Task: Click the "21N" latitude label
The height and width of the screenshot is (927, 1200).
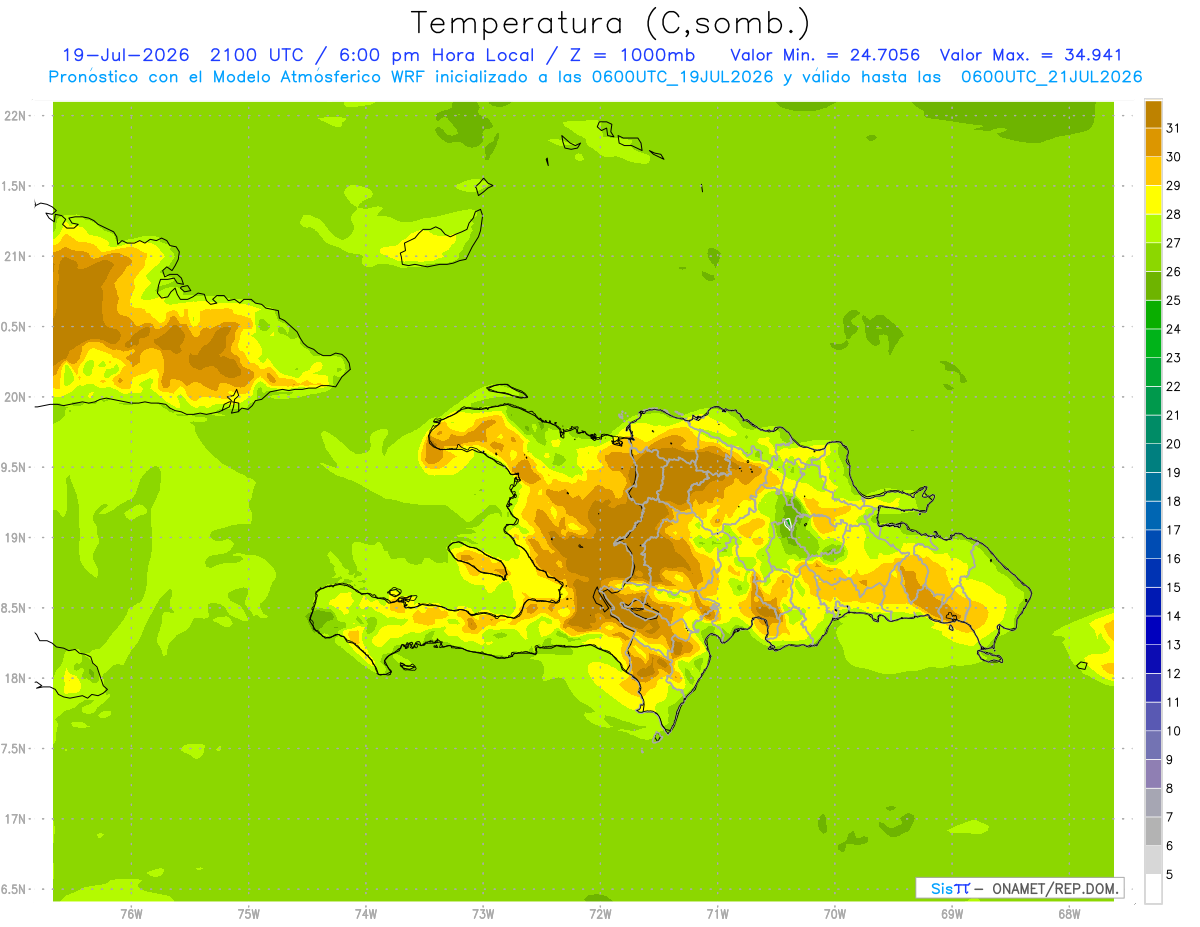Action: pos(15,256)
